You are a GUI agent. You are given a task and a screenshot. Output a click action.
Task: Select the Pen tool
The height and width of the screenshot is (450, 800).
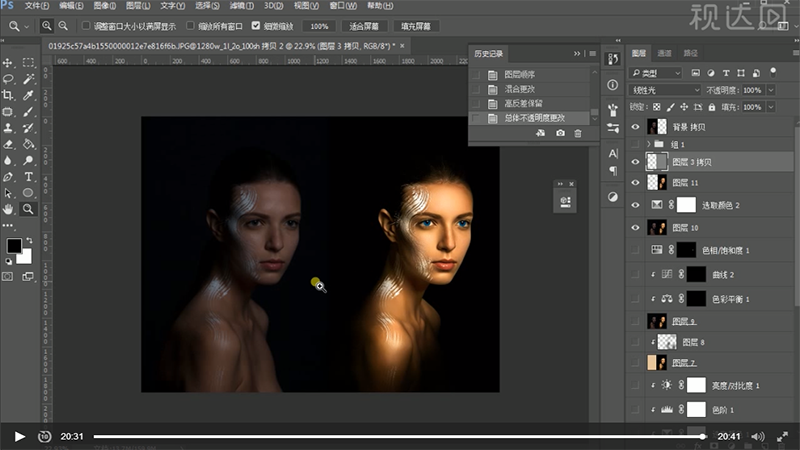pyautogui.click(x=8, y=177)
